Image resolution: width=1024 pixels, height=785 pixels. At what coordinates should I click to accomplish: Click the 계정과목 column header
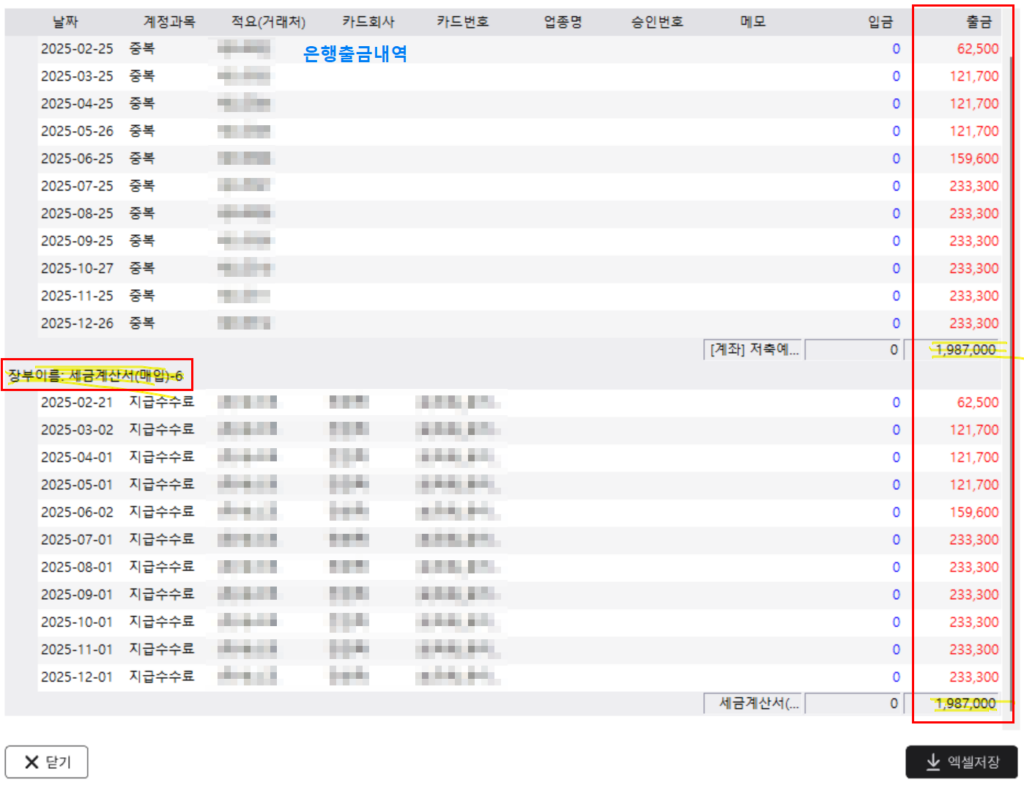coord(169,21)
